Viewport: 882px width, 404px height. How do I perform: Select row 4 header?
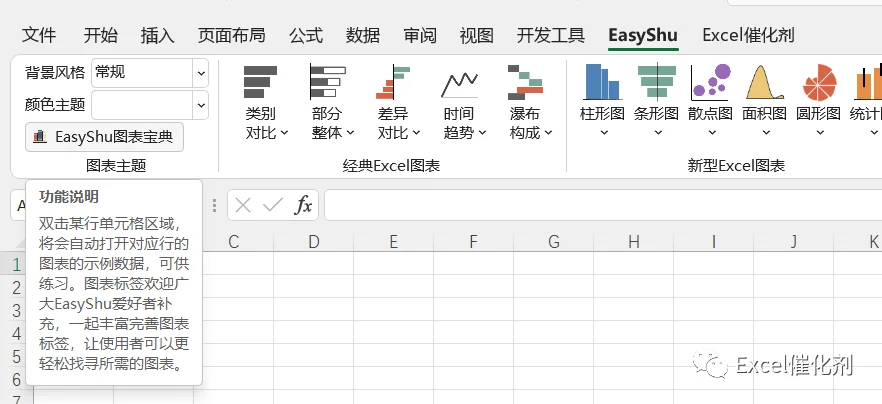(x=16, y=333)
